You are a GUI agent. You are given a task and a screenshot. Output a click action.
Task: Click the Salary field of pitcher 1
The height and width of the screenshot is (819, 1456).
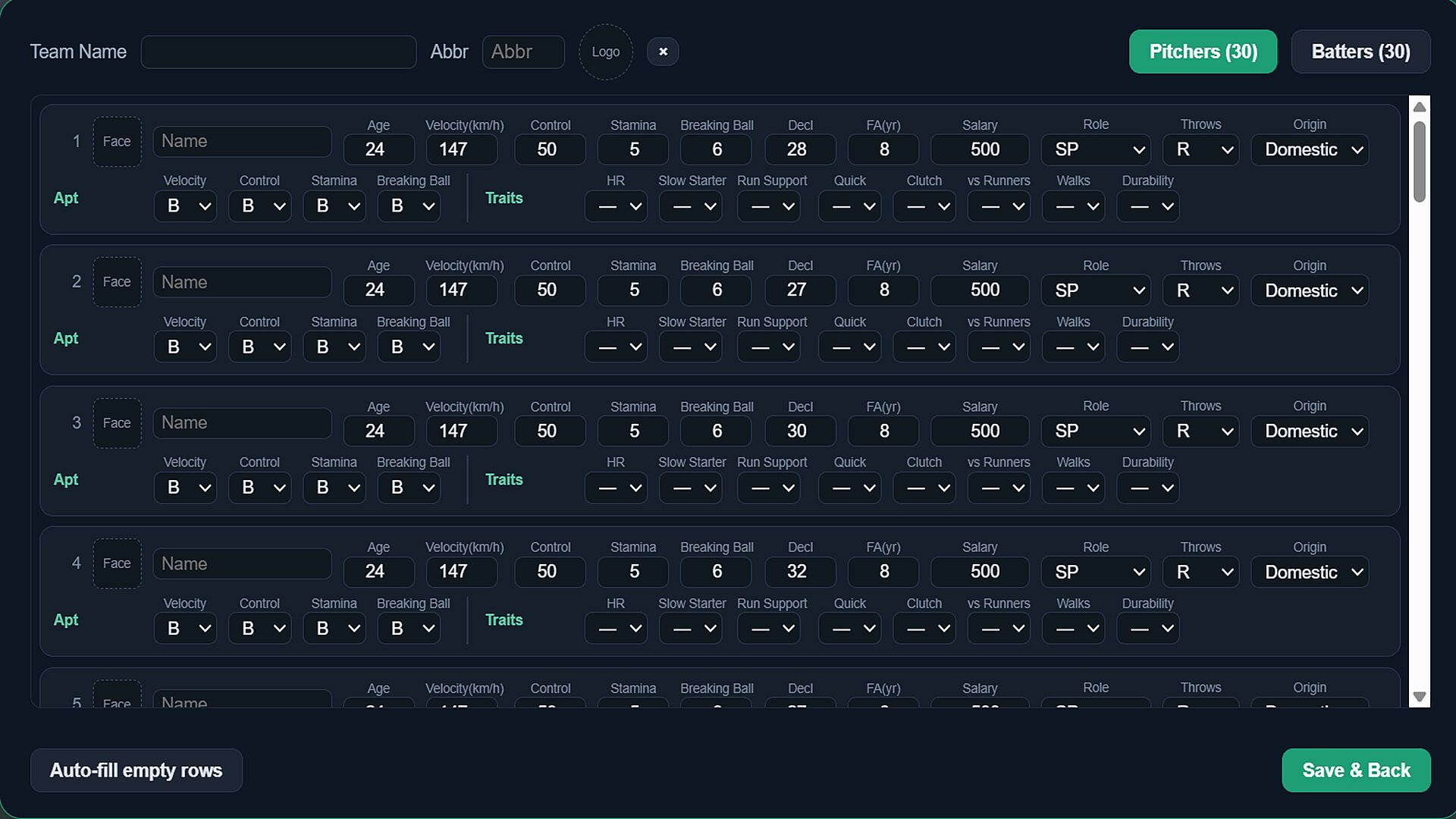pyautogui.click(x=980, y=149)
